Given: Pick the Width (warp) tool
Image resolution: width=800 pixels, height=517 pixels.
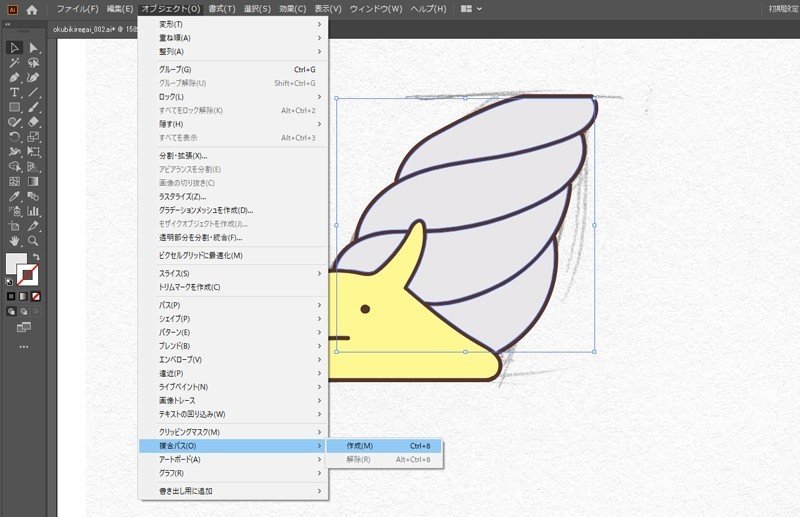Looking at the screenshot, I should coord(14,152).
